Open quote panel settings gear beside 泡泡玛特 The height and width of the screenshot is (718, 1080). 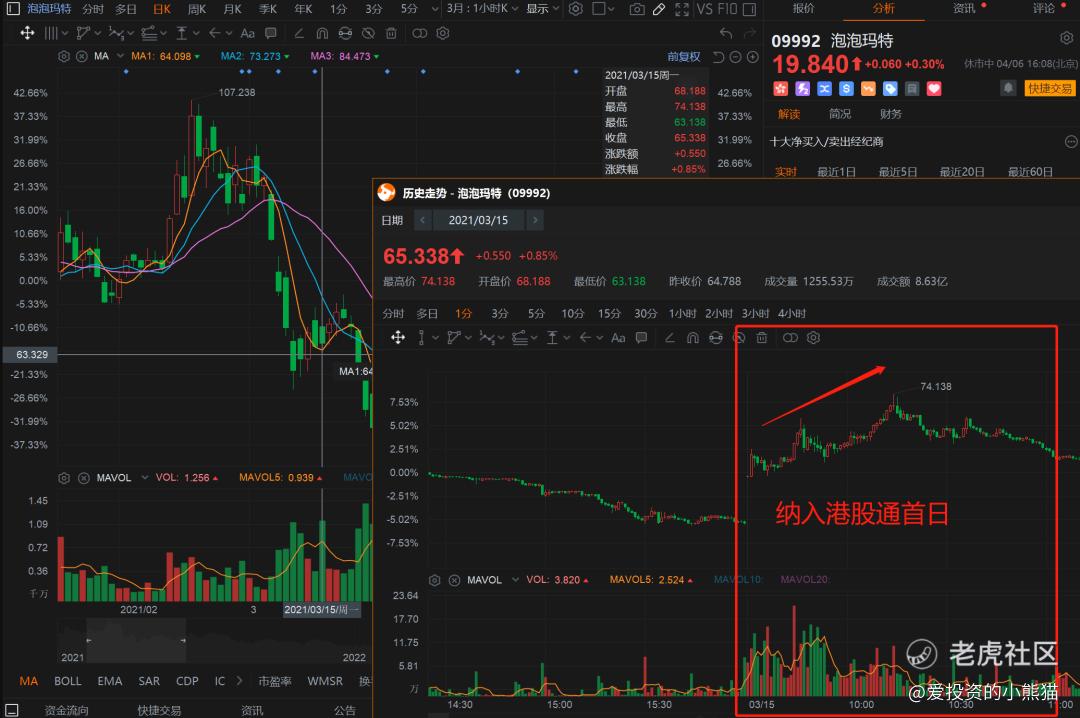[x=1066, y=38]
